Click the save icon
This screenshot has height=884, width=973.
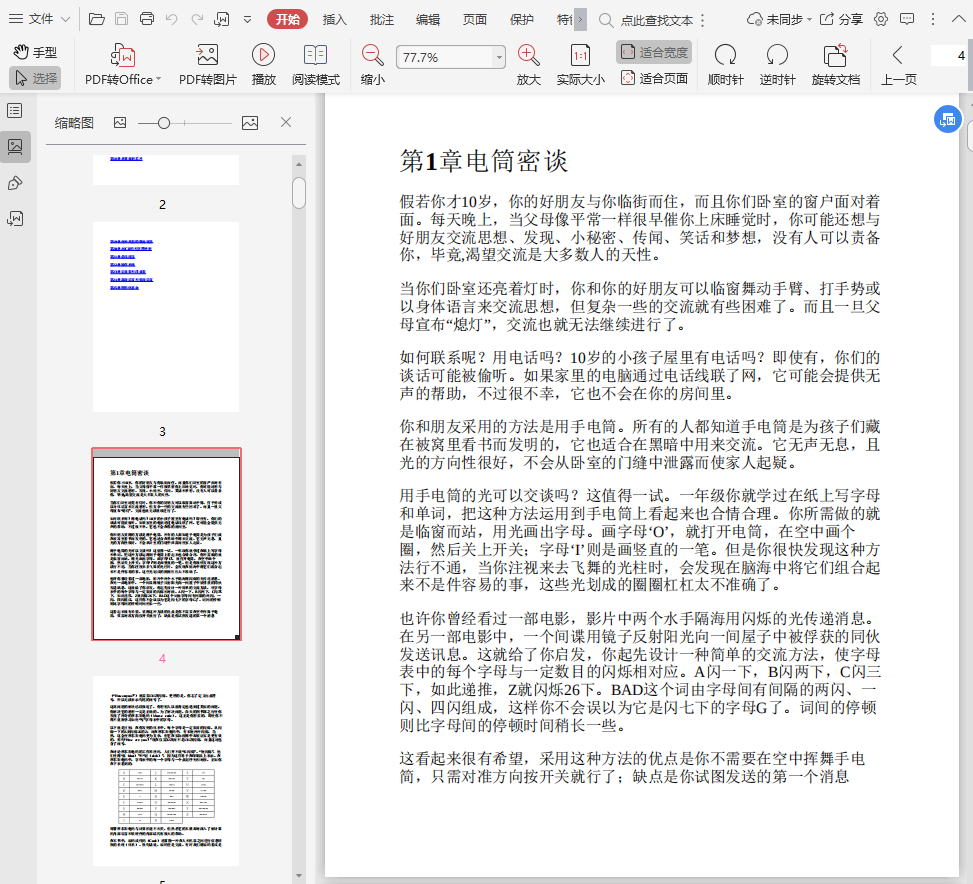coord(122,19)
